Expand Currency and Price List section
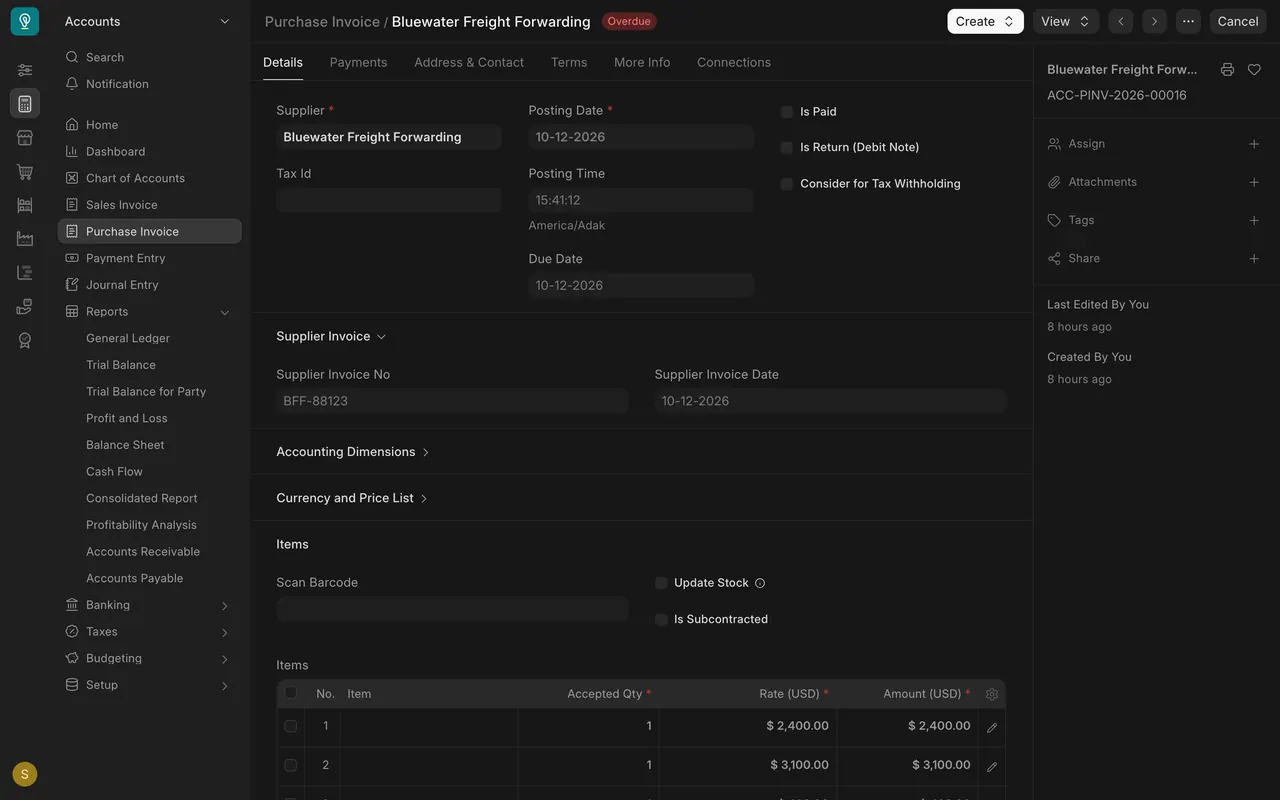Image resolution: width=1280 pixels, height=800 pixels. coord(352,498)
